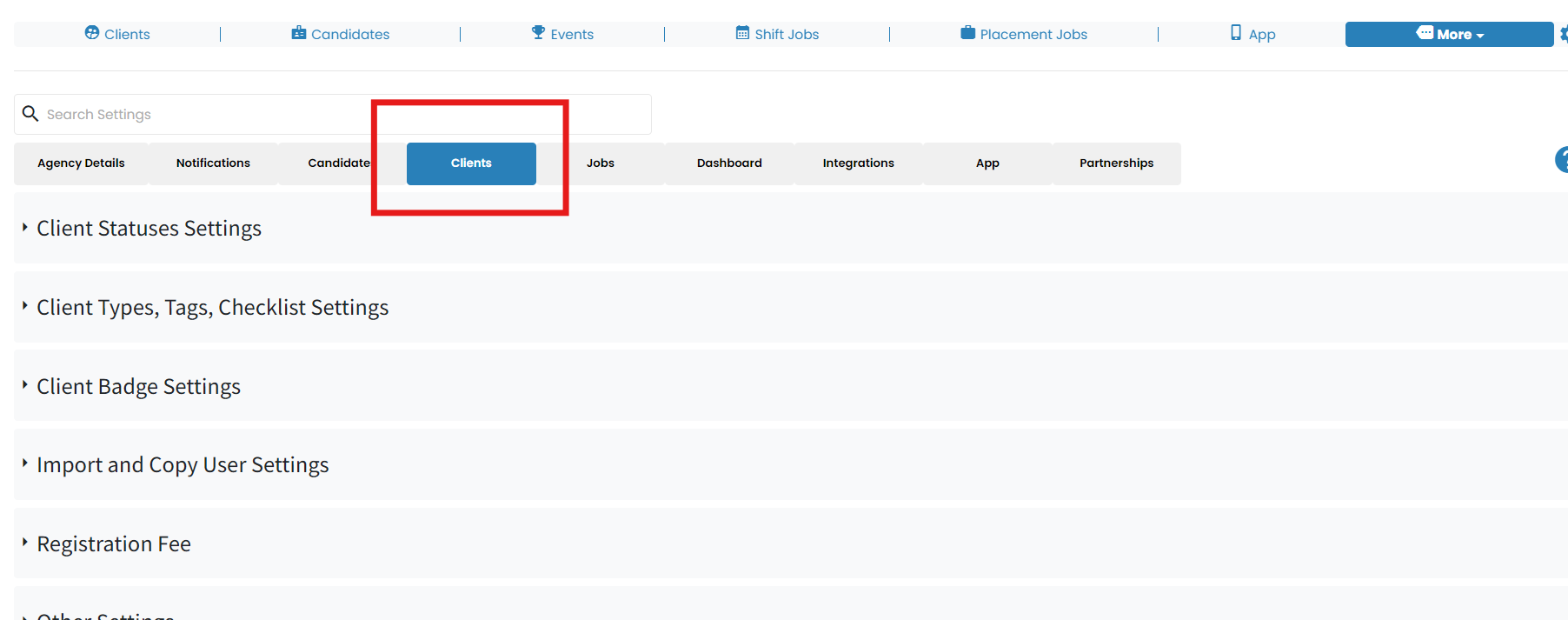Click the Search Settings input field

click(333, 114)
